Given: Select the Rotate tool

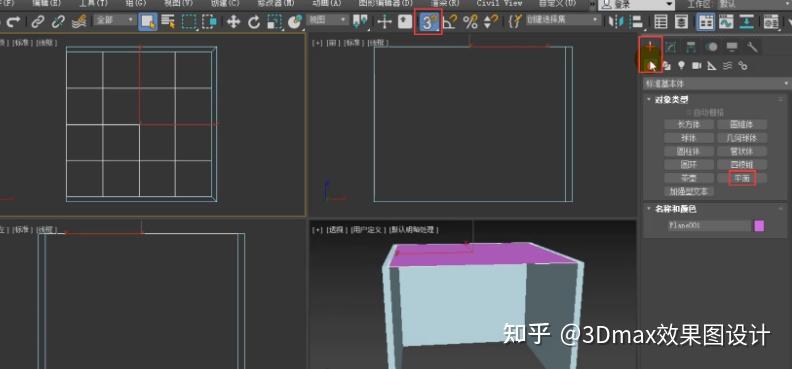Looking at the screenshot, I should (254, 22).
